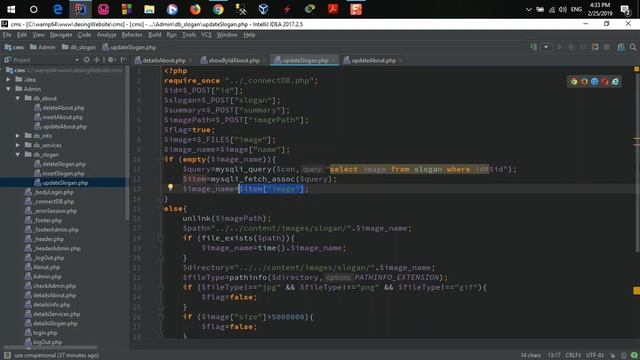Screen dimensions: 640x360
Task: Open the Windows action center notifications
Action: [x=625, y=9]
